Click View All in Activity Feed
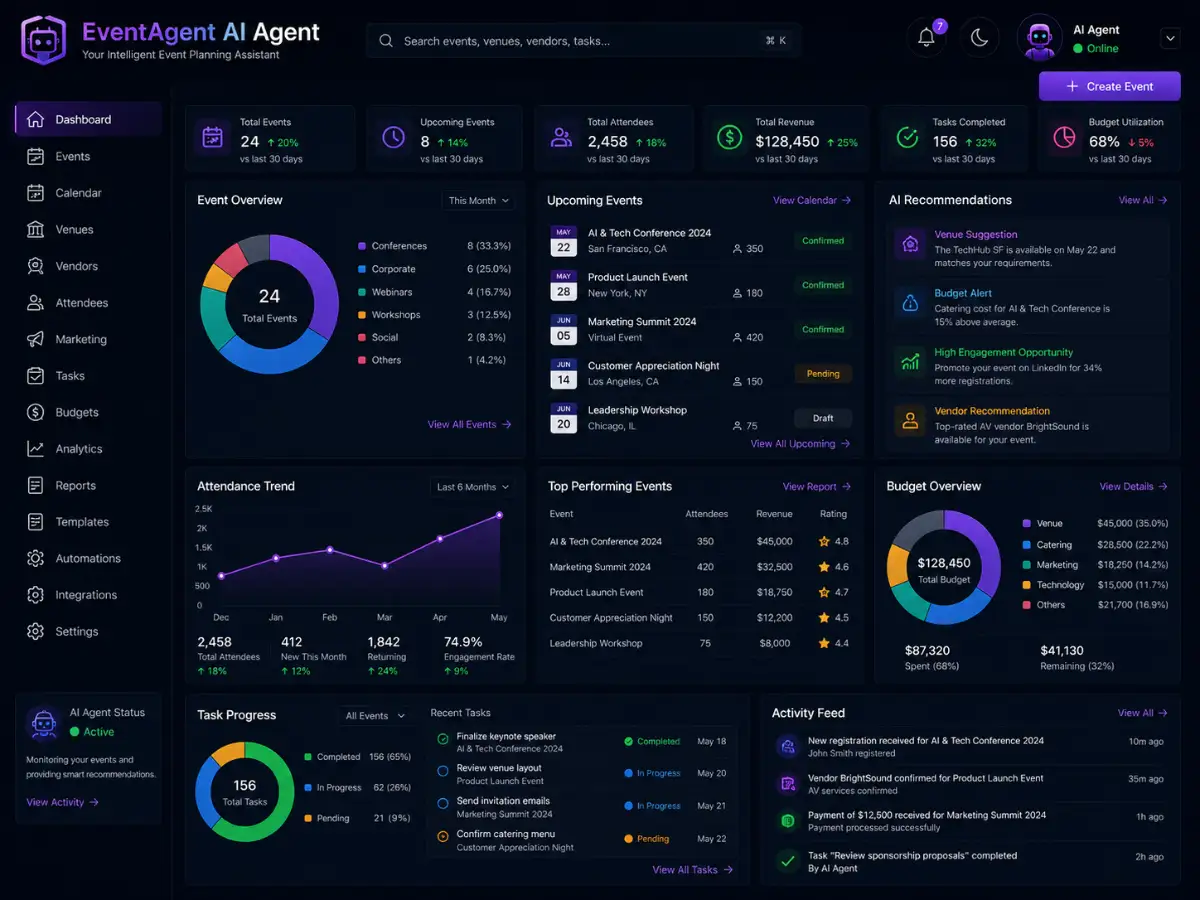Viewport: 1200px width, 900px height. (x=1143, y=713)
